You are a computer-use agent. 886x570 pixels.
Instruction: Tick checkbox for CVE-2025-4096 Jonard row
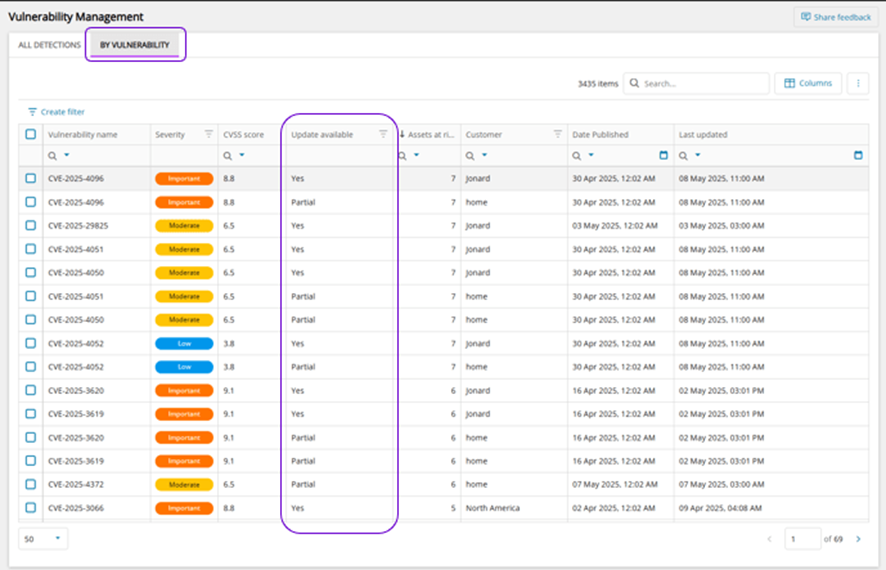(31, 178)
